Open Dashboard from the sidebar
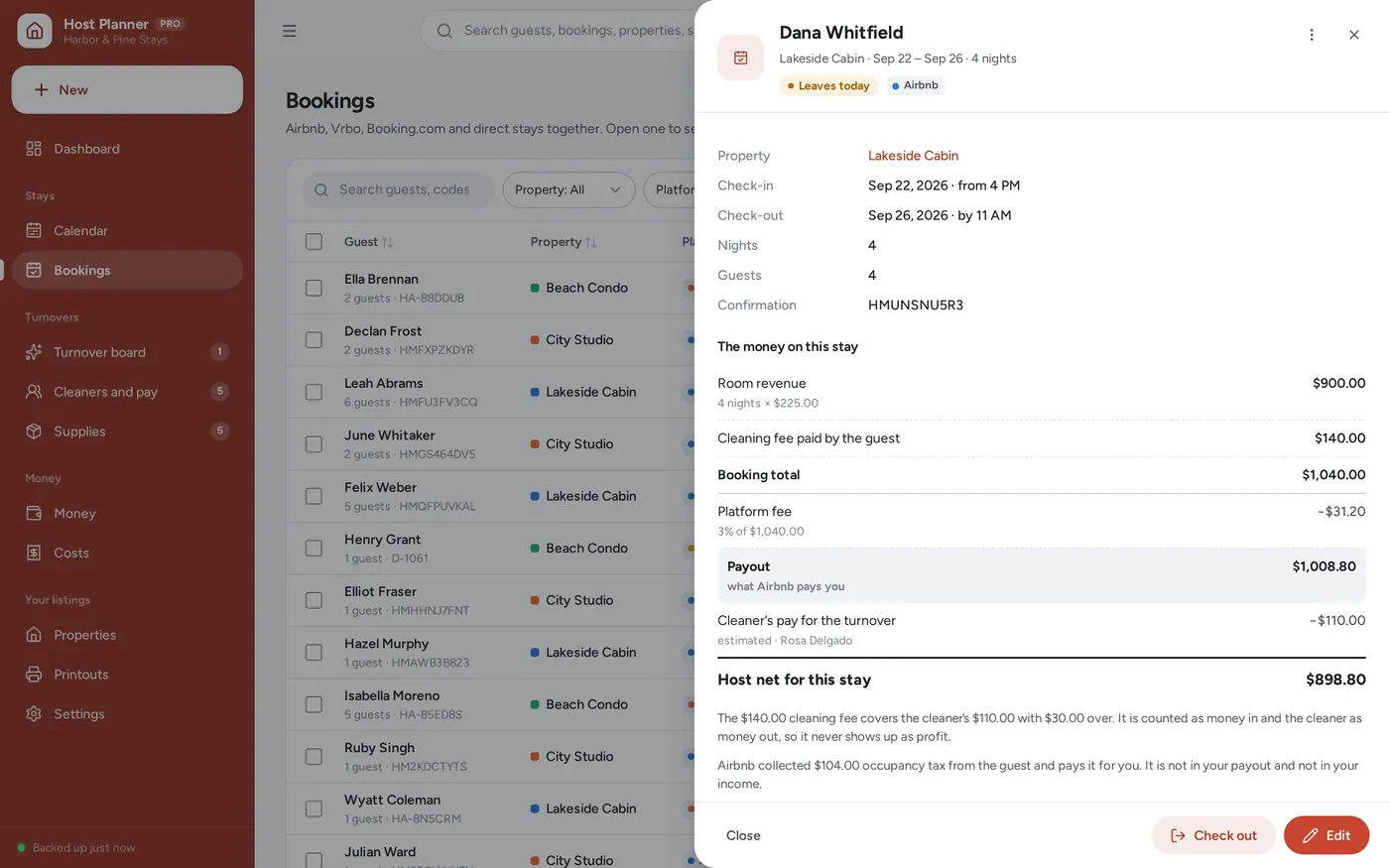Image resolution: width=1389 pixels, height=868 pixels. (x=127, y=149)
